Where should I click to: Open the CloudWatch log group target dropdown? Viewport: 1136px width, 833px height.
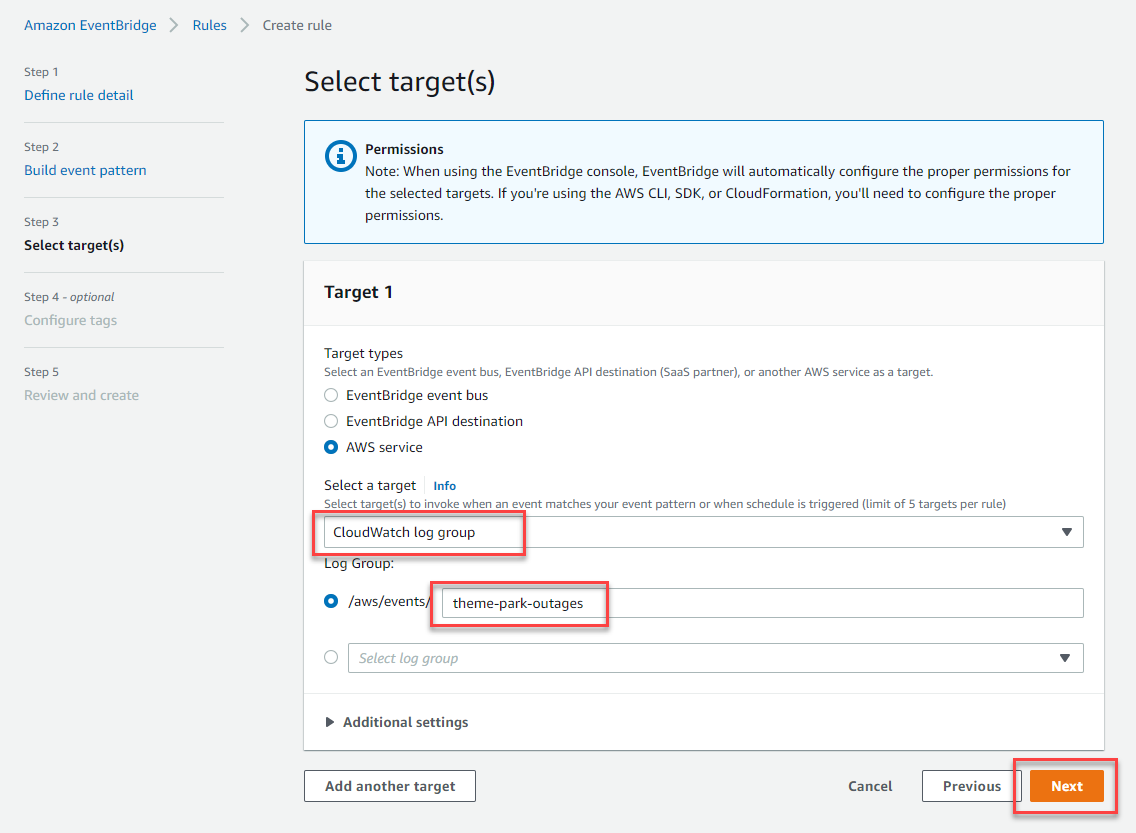pyautogui.click(x=703, y=532)
